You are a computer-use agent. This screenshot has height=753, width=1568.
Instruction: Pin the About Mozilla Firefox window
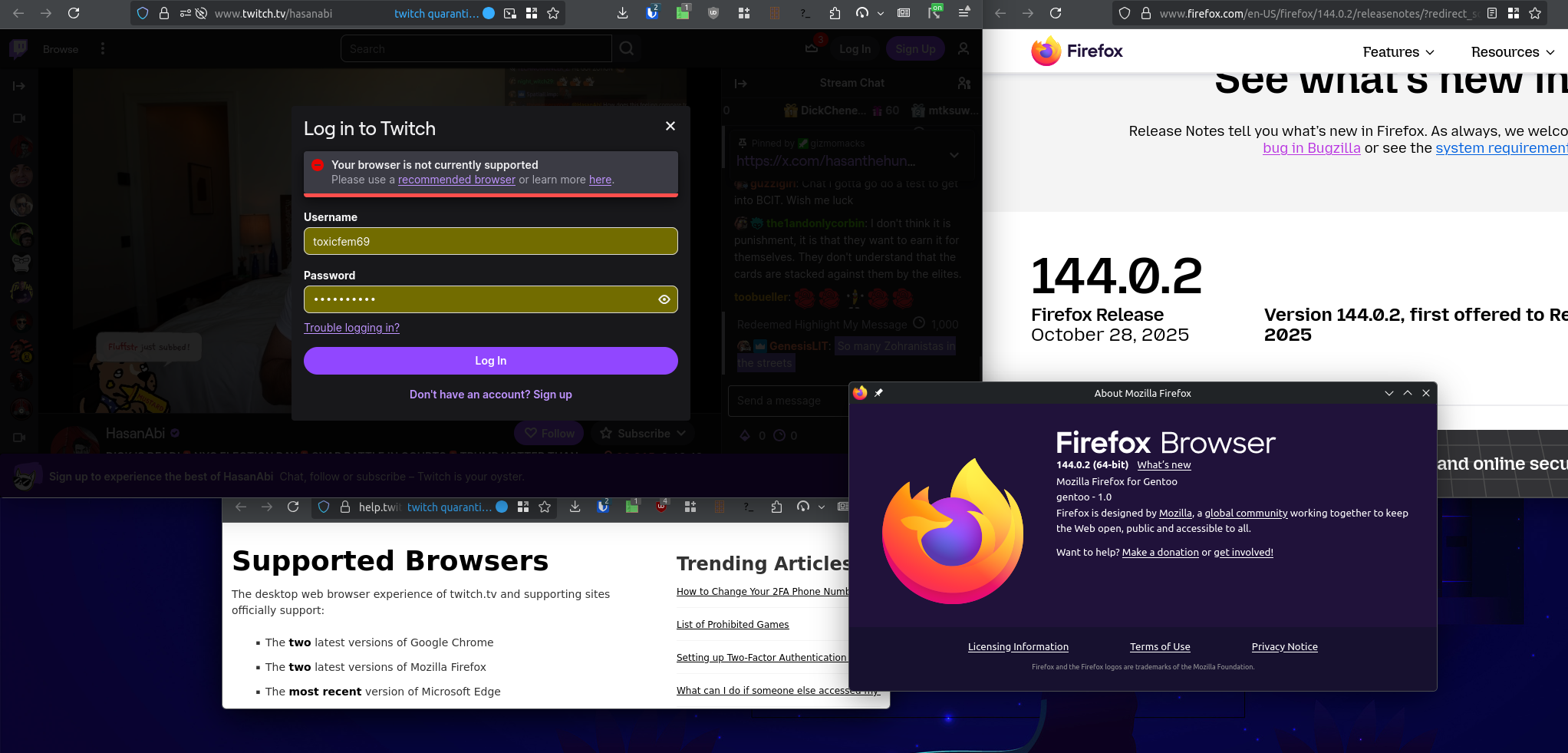(879, 393)
